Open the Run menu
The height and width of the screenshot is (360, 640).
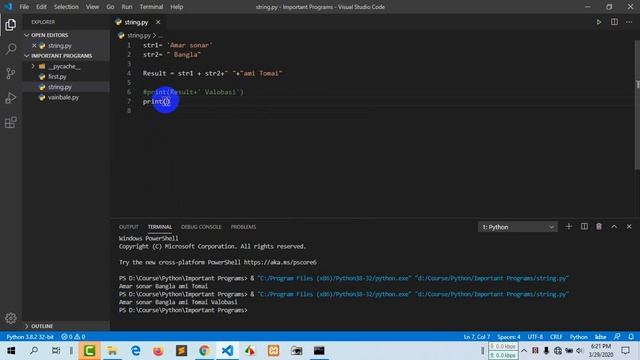pos(127,7)
